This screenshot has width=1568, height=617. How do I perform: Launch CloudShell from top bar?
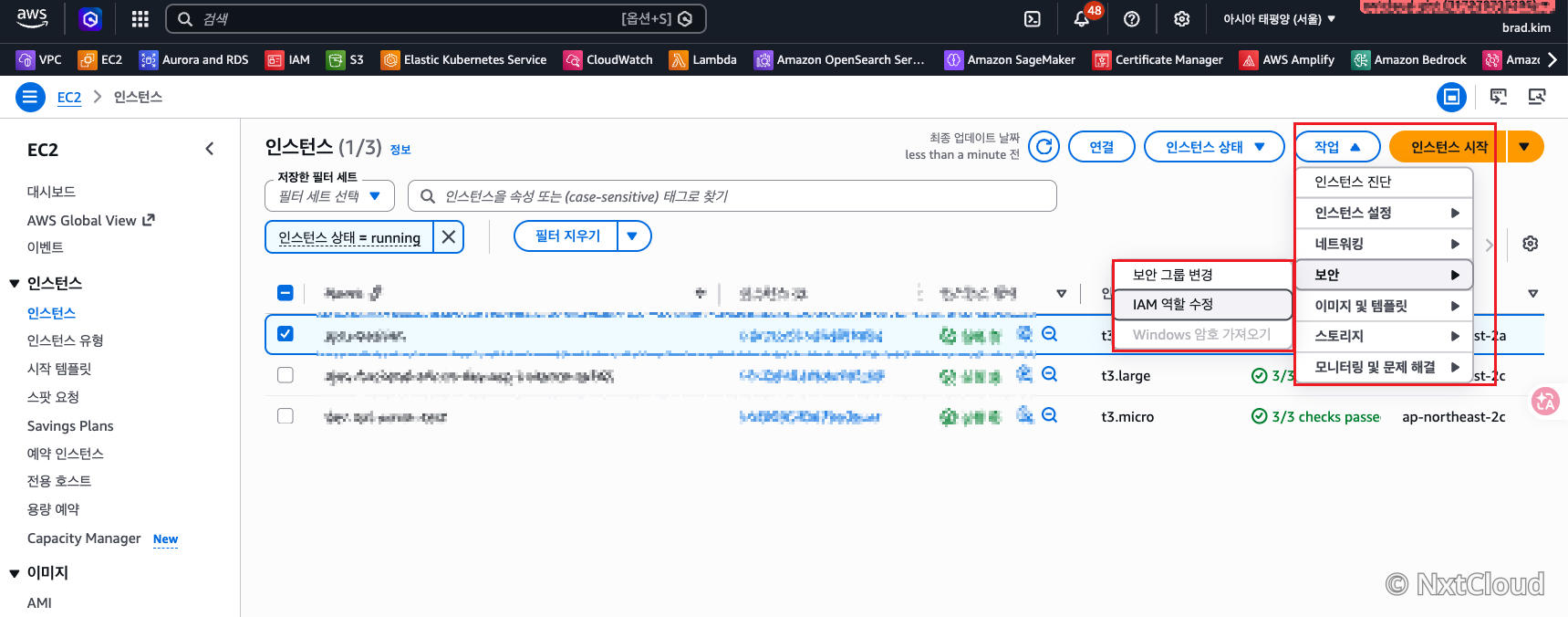pos(1033,19)
